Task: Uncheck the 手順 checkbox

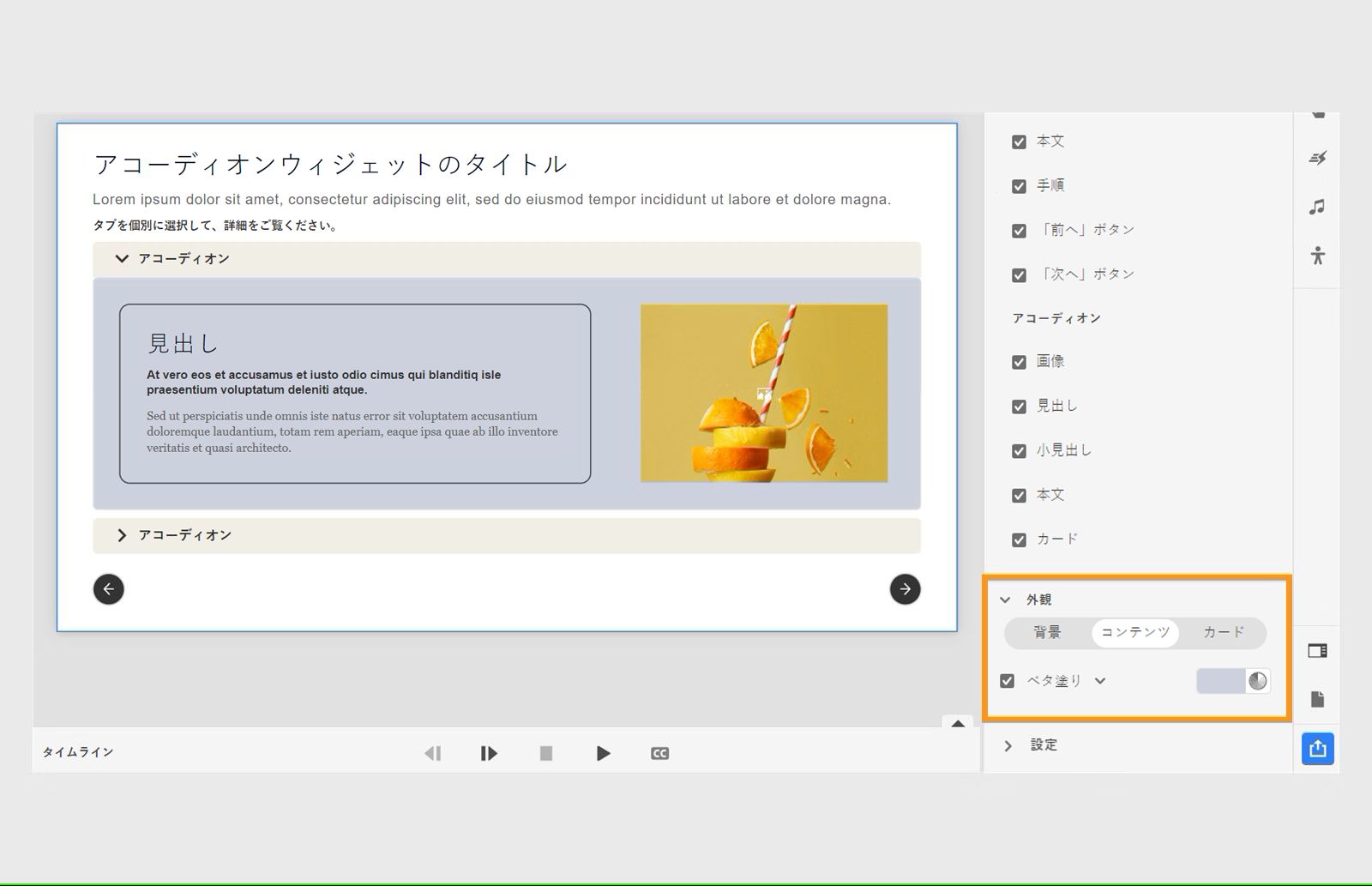Action: pos(1019,186)
